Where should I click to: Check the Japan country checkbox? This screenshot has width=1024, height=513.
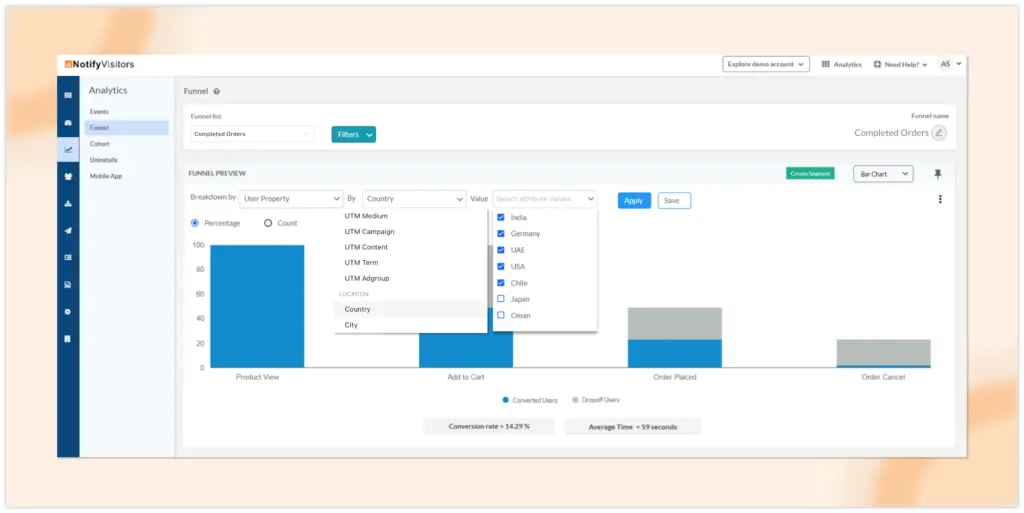pyautogui.click(x=501, y=299)
